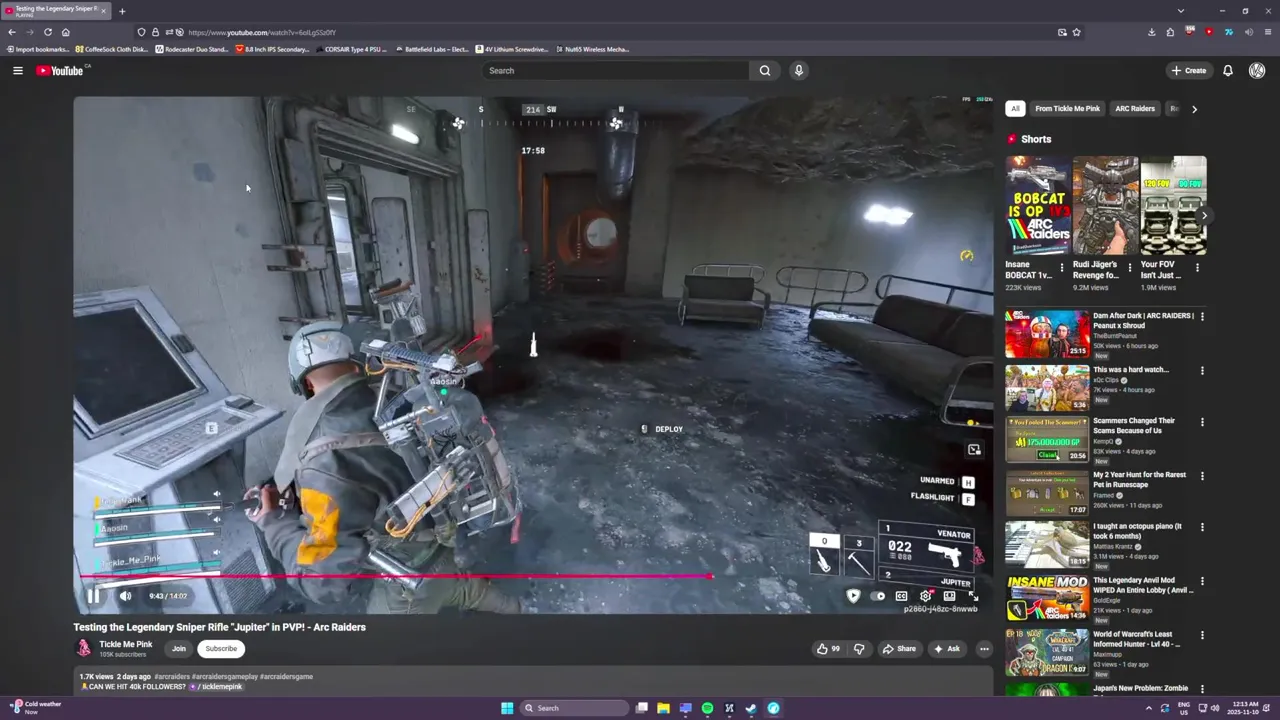Open Windows Start menu
The width and height of the screenshot is (1280, 720).
tap(507, 708)
